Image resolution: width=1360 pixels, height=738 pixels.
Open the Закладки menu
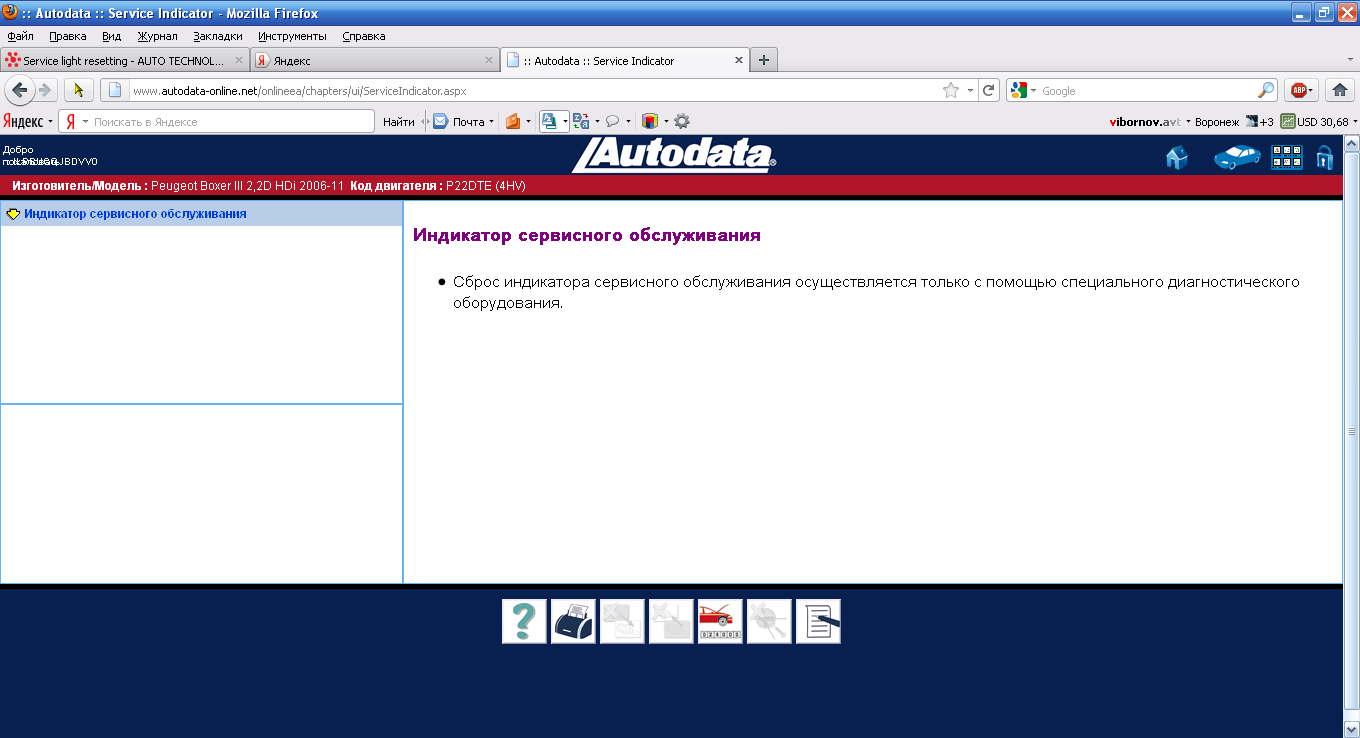217,36
